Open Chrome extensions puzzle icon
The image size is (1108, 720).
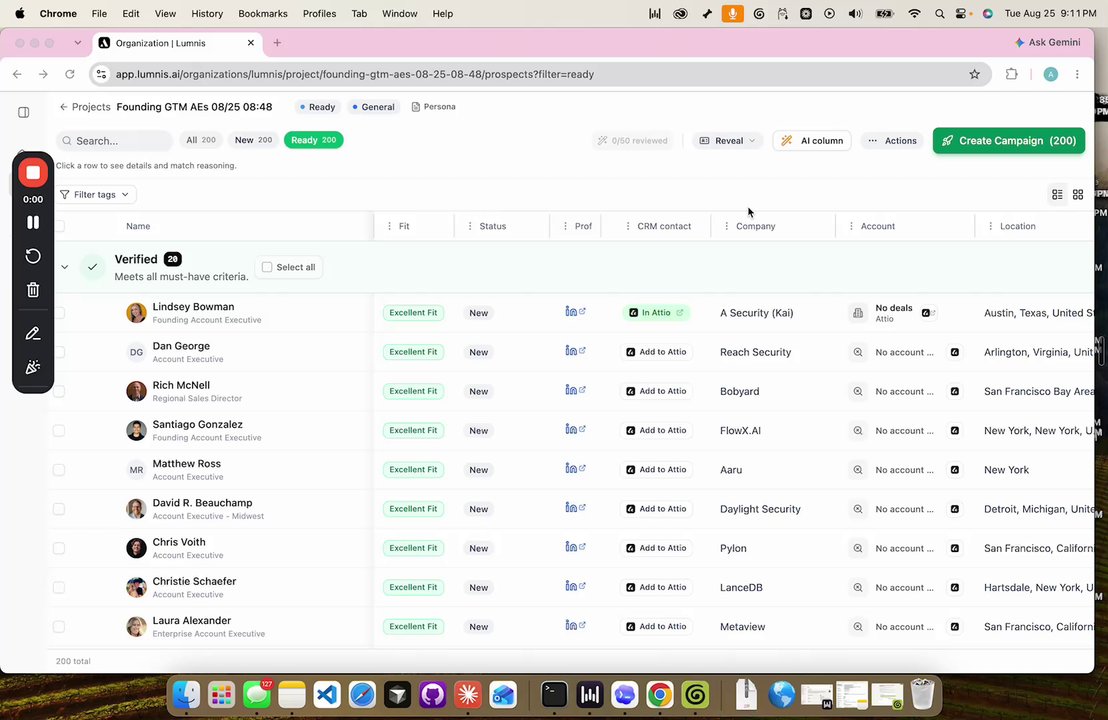coord(1011,74)
